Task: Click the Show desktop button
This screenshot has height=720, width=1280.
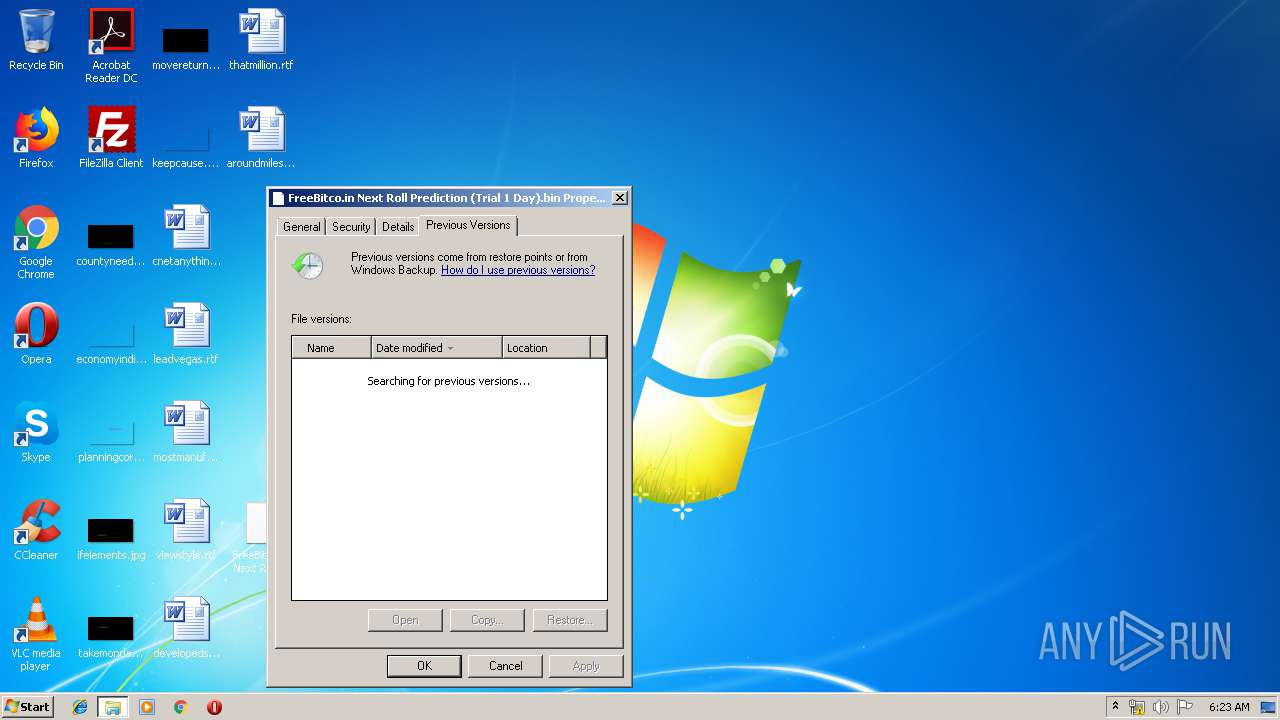Action: (1270, 707)
